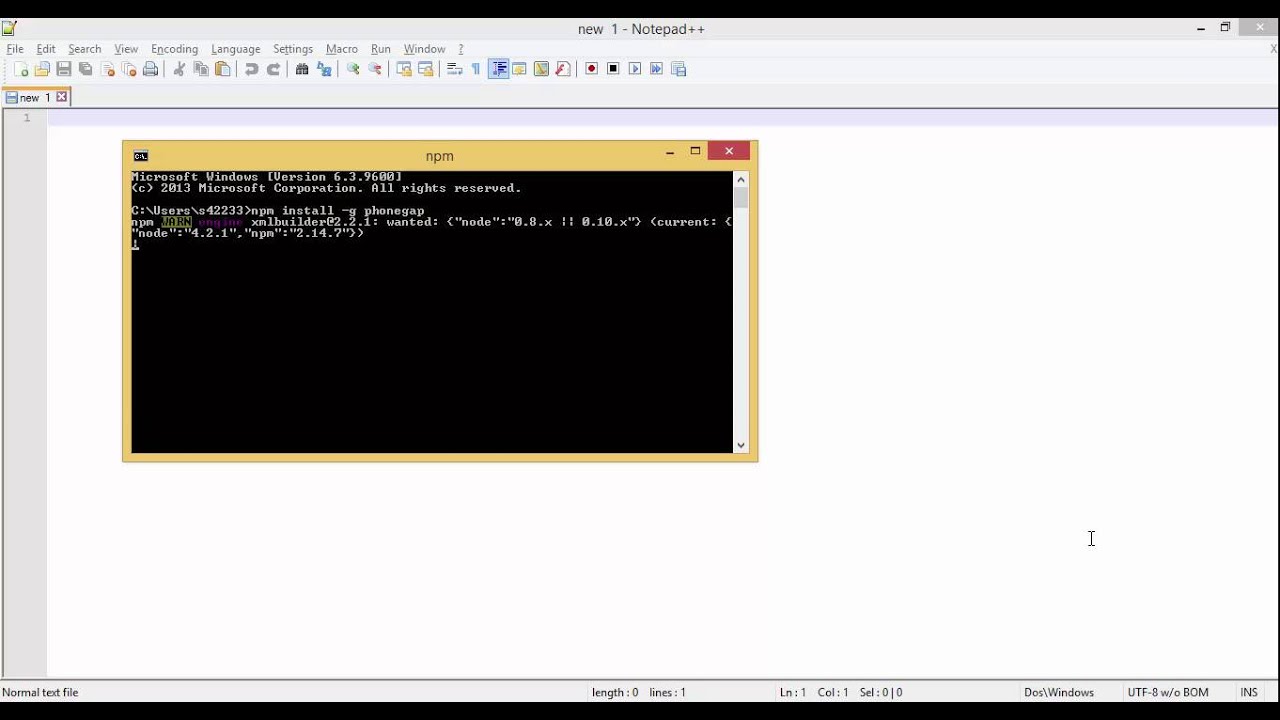Open the Search menu
The width and height of the screenshot is (1280, 720).
click(85, 49)
